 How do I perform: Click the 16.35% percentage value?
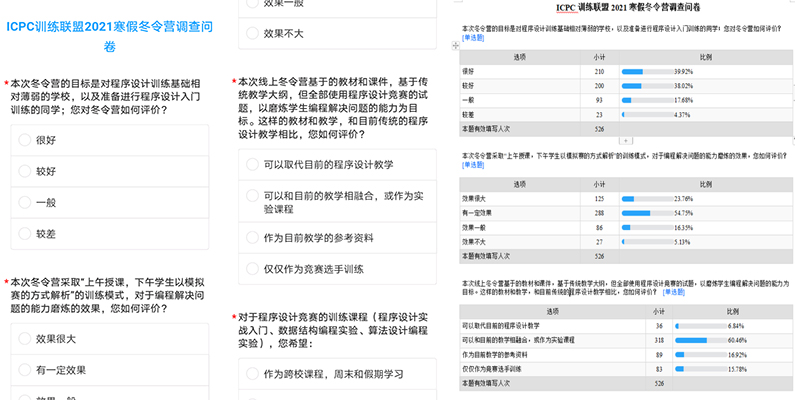pos(683,228)
